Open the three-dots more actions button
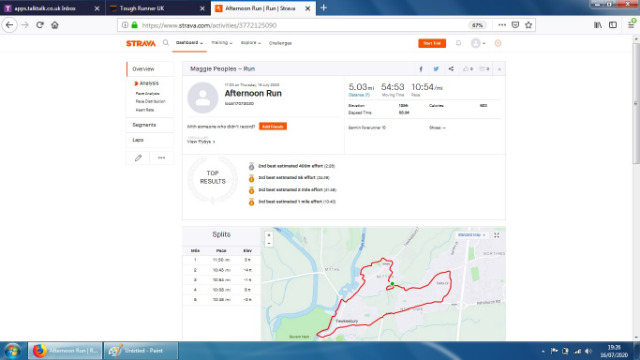The width and height of the screenshot is (640, 360). tap(162, 158)
